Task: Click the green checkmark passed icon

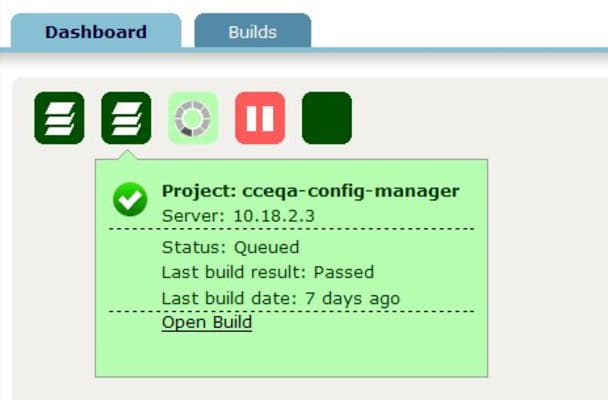Action: click(130, 200)
